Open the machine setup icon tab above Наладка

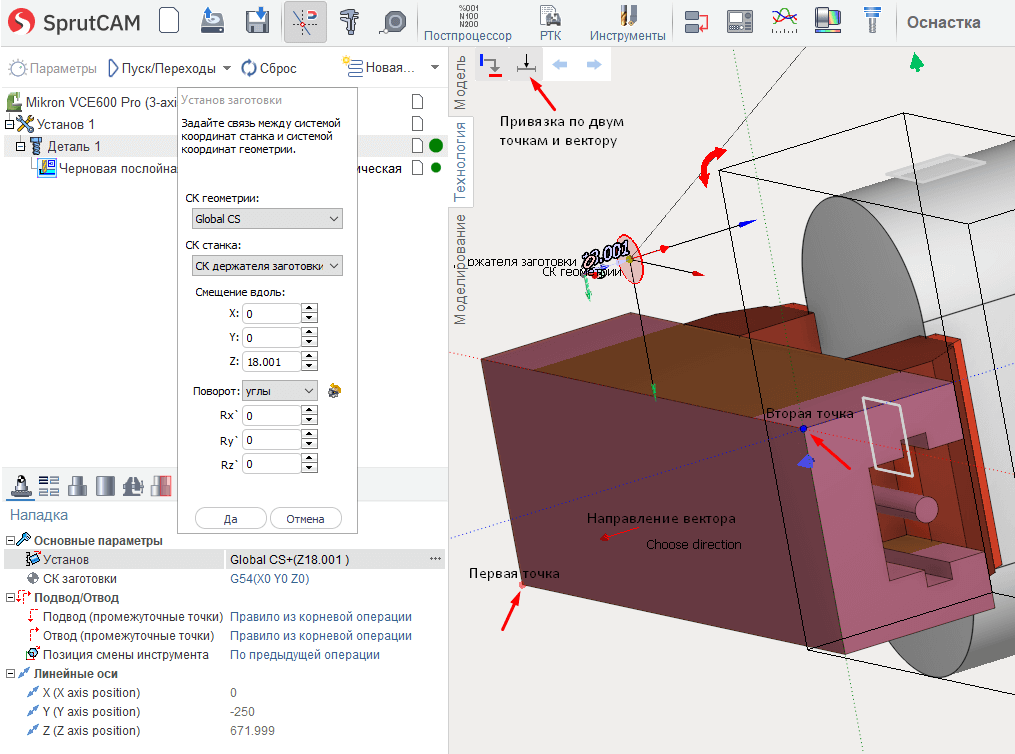pyautogui.click(x=20, y=486)
